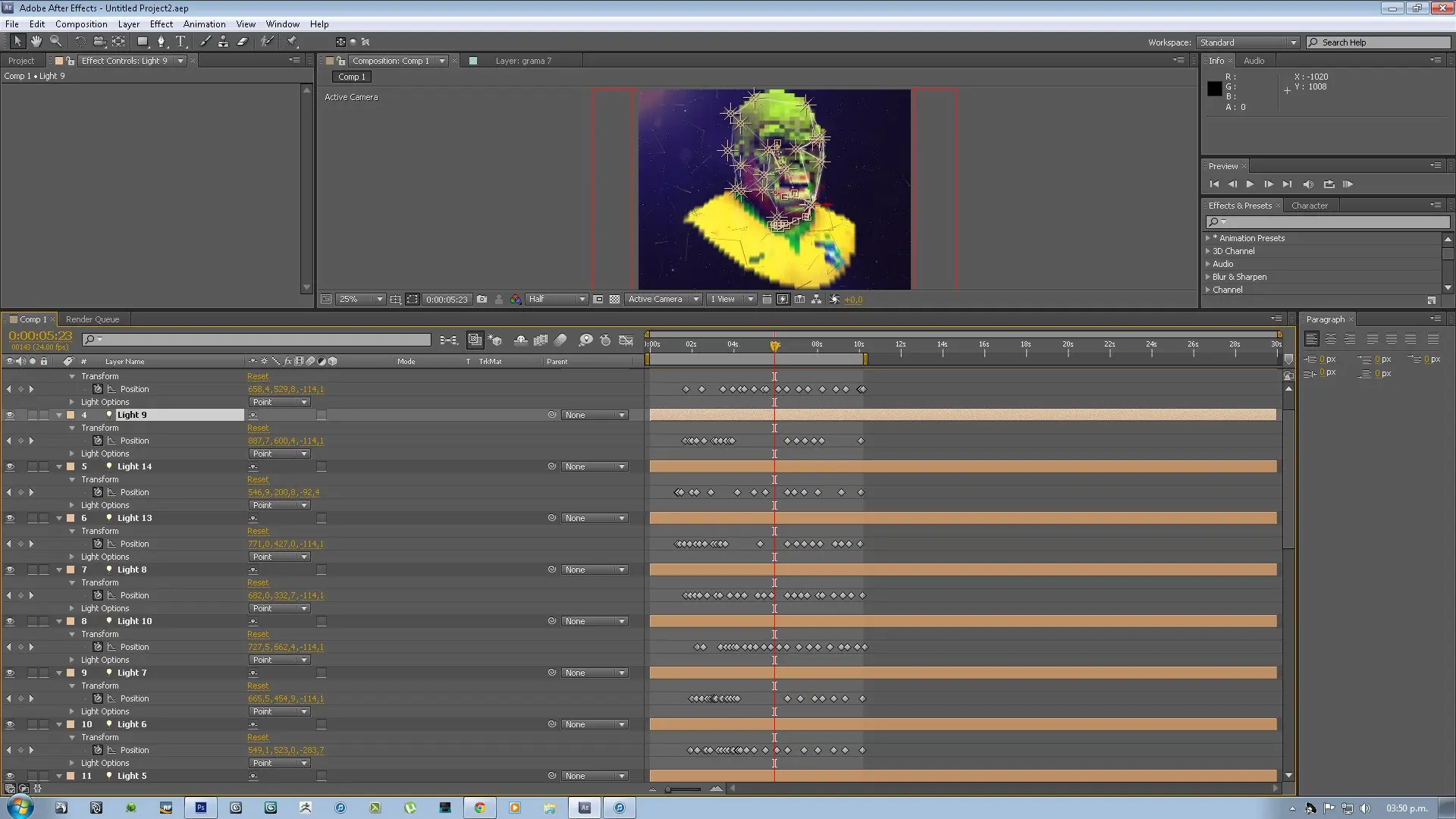
Task: Hide the Light 13 layer
Action: coord(10,519)
